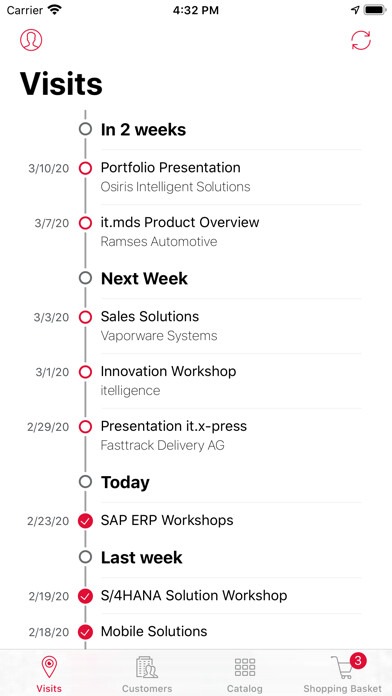This screenshot has width=392, height=696.
Task: Select the Portfolio Presentation marker circle
Action: pyautogui.click(x=85, y=168)
